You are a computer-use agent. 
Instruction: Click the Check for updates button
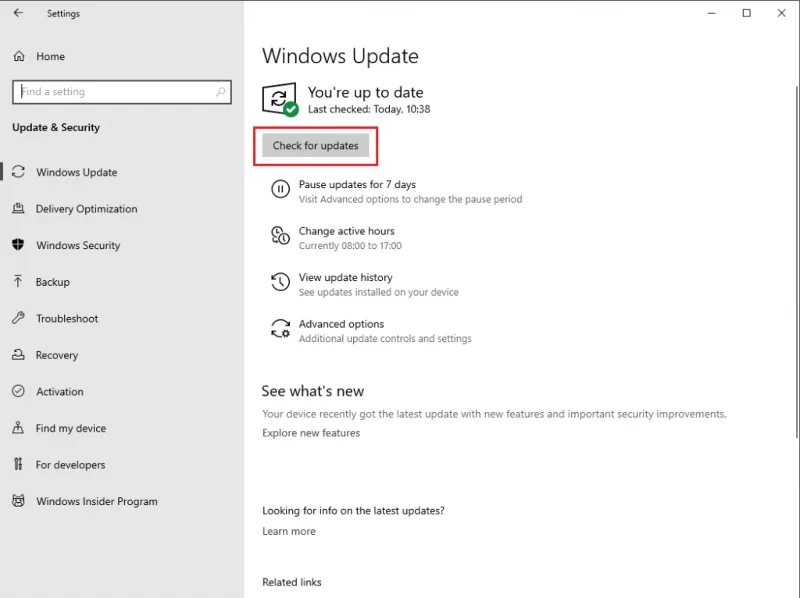[x=315, y=146]
